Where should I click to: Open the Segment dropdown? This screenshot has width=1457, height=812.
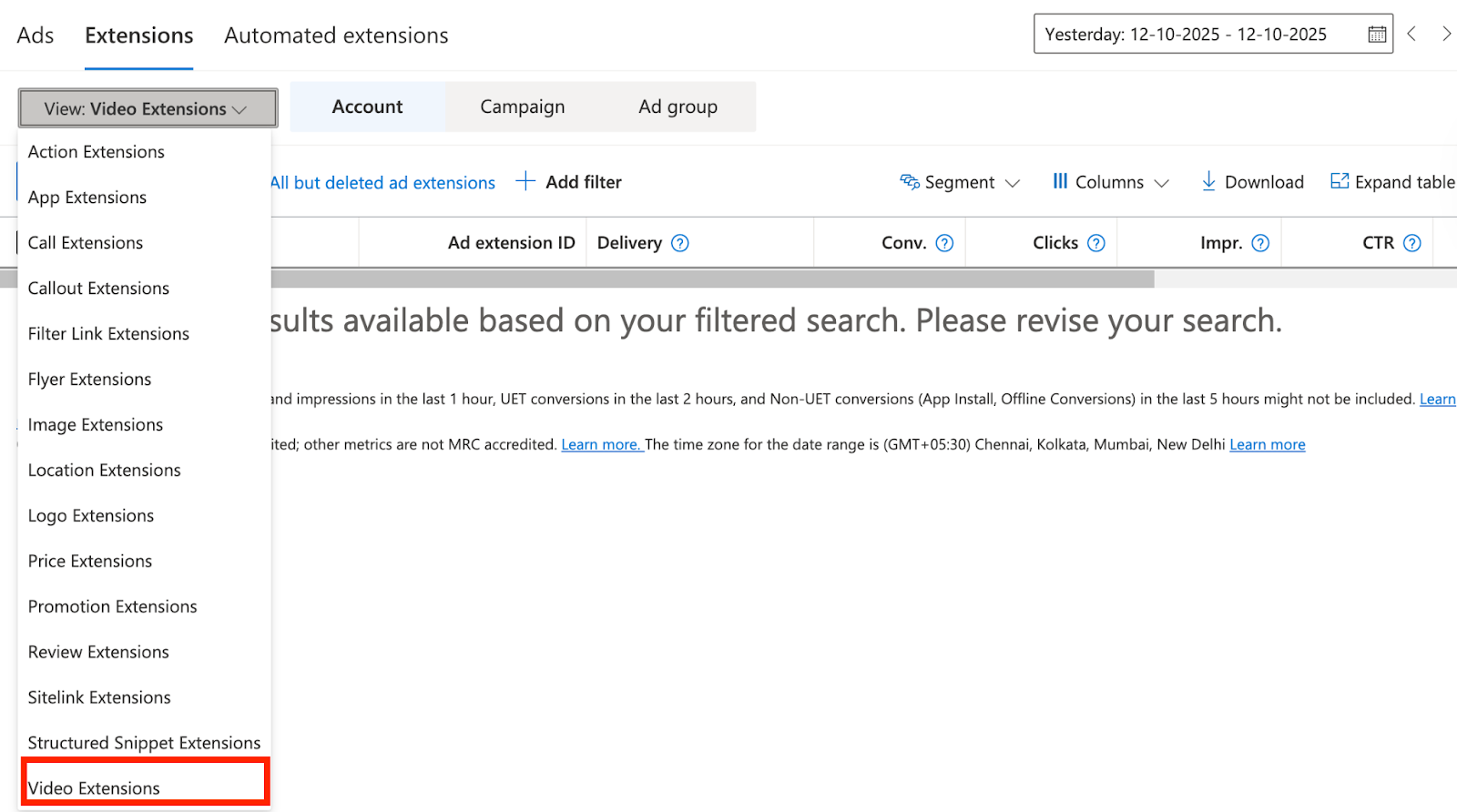pyautogui.click(x=960, y=182)
